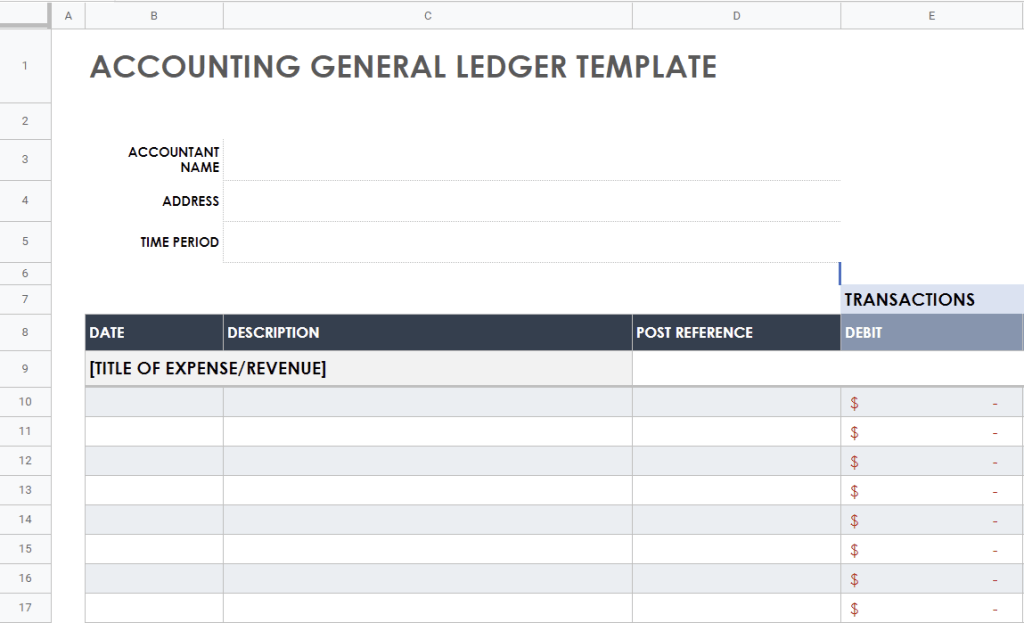This screenshot has width=1024, height=623.
Task: Select the TRANSACTIONS heading cell
Action: pyautogui.click(x=932, y=300)
